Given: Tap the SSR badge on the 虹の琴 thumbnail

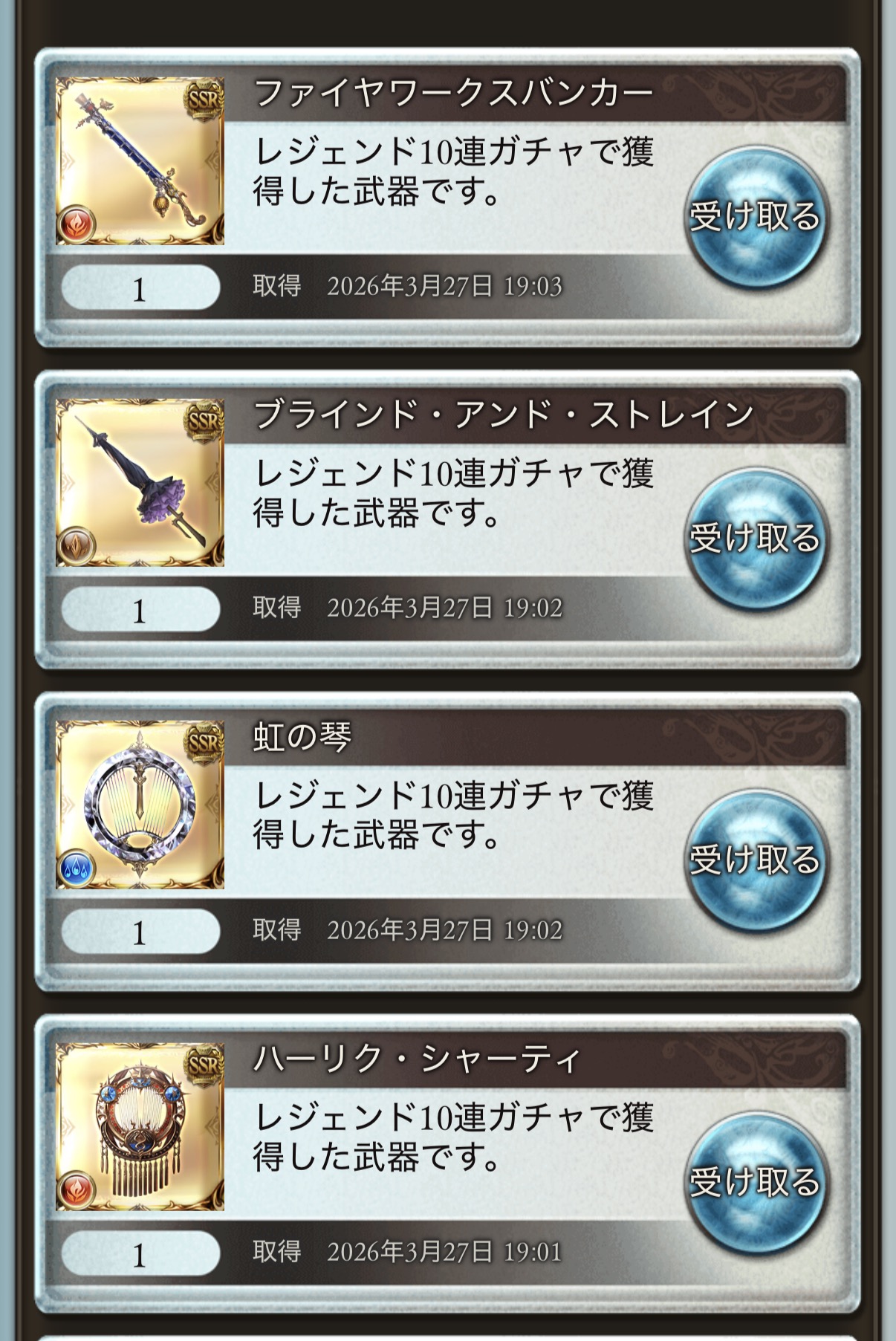Looking at the screenshot, I should click(x=204, y=743).
